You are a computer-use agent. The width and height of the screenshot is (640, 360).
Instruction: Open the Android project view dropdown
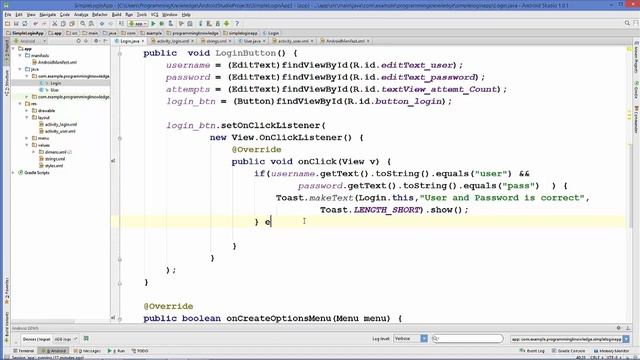tap(30, 41)
